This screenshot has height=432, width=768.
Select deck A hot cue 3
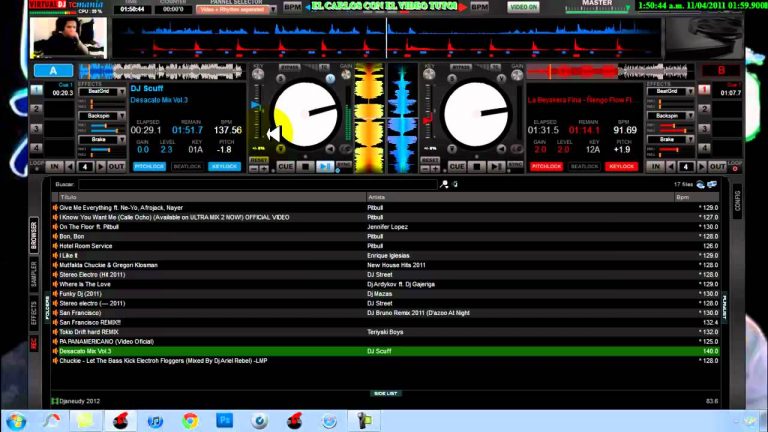click(36, 129)
